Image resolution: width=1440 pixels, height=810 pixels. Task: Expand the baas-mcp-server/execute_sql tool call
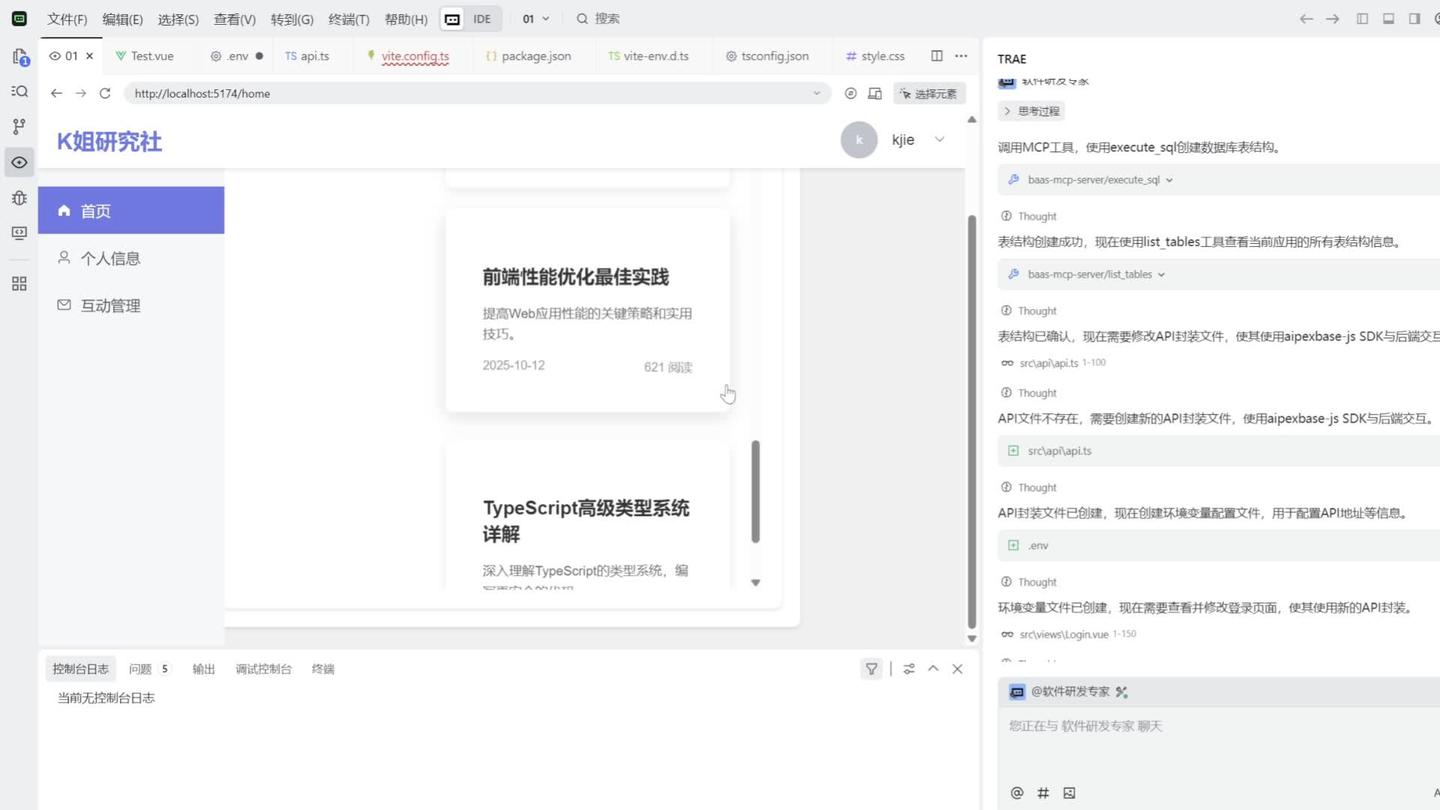click(1088, 180)
